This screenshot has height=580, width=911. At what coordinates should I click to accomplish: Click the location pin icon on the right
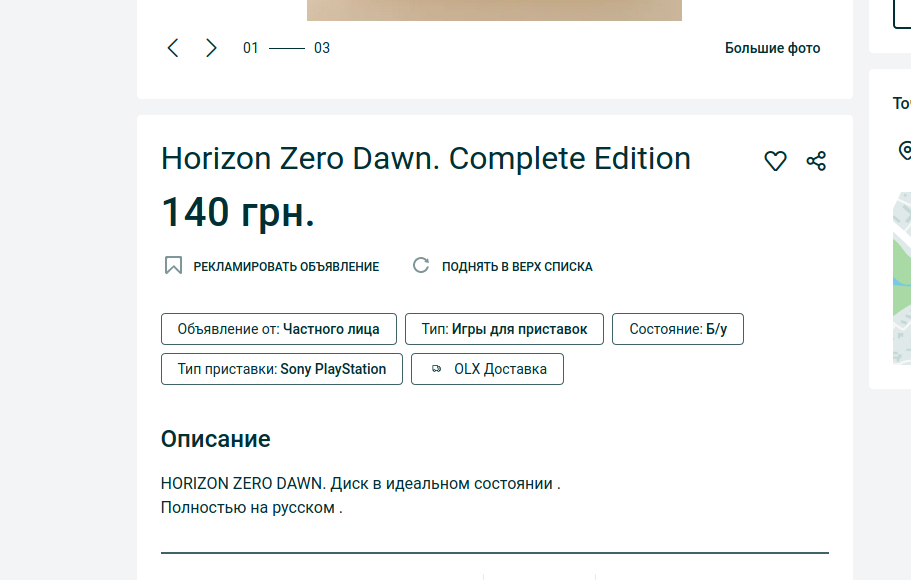[x=904, y=151]
